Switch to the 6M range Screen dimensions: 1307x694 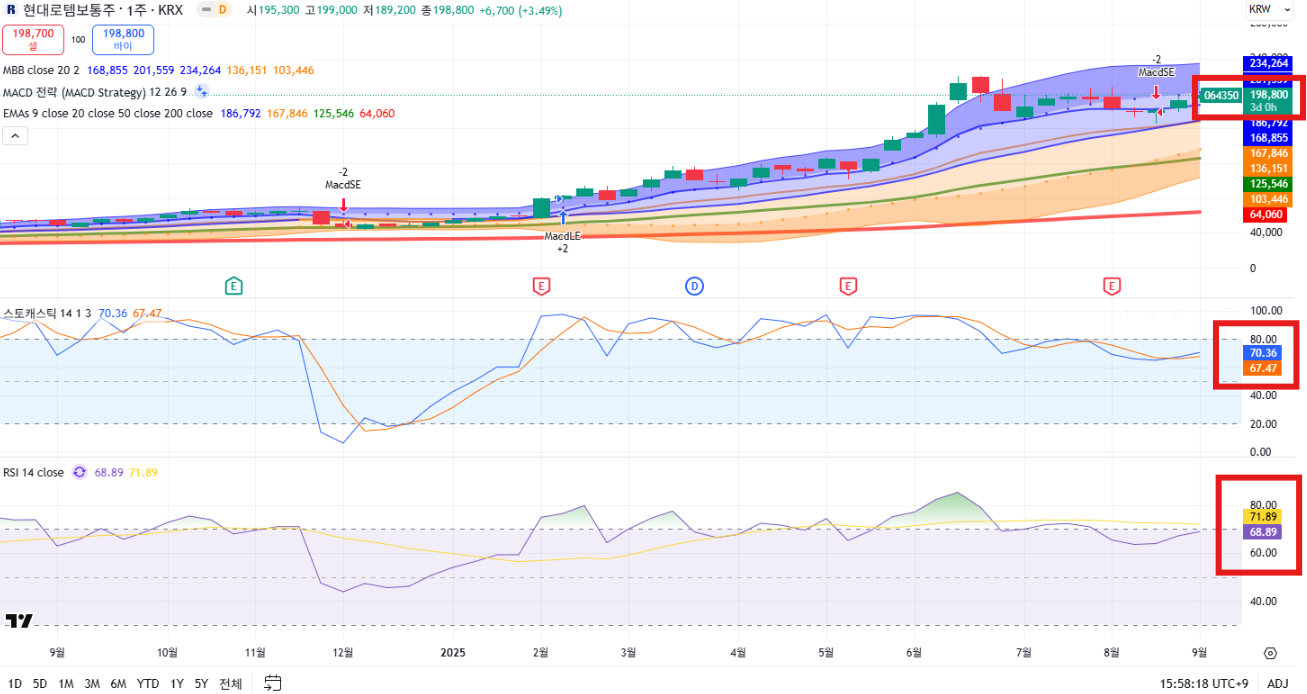(118, 684)
